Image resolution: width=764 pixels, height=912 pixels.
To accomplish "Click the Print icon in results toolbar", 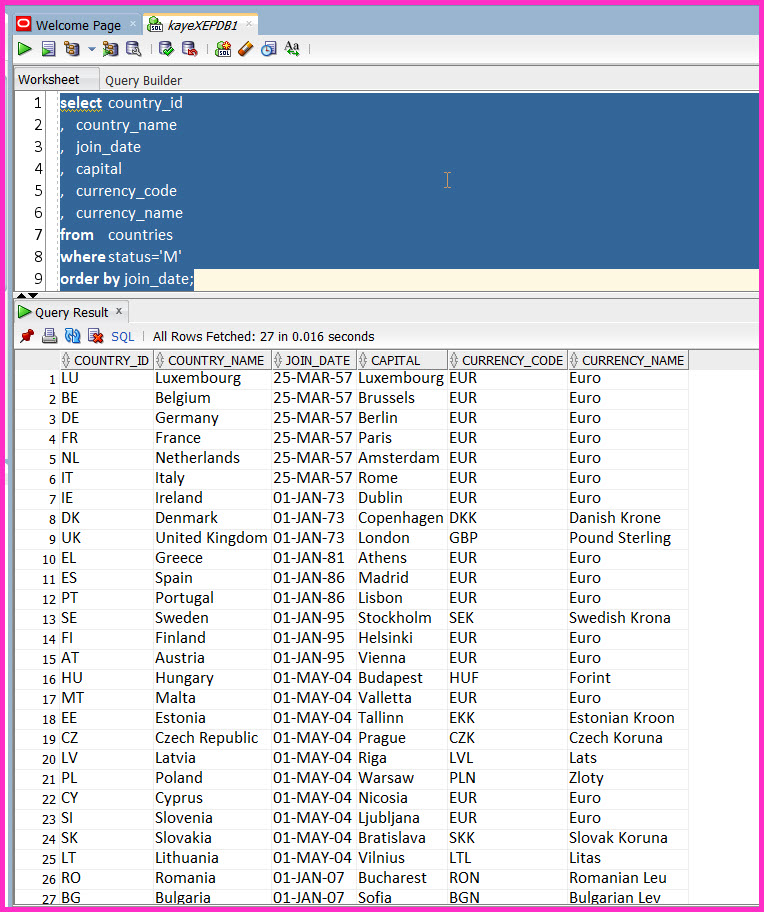I will point(49,336).
